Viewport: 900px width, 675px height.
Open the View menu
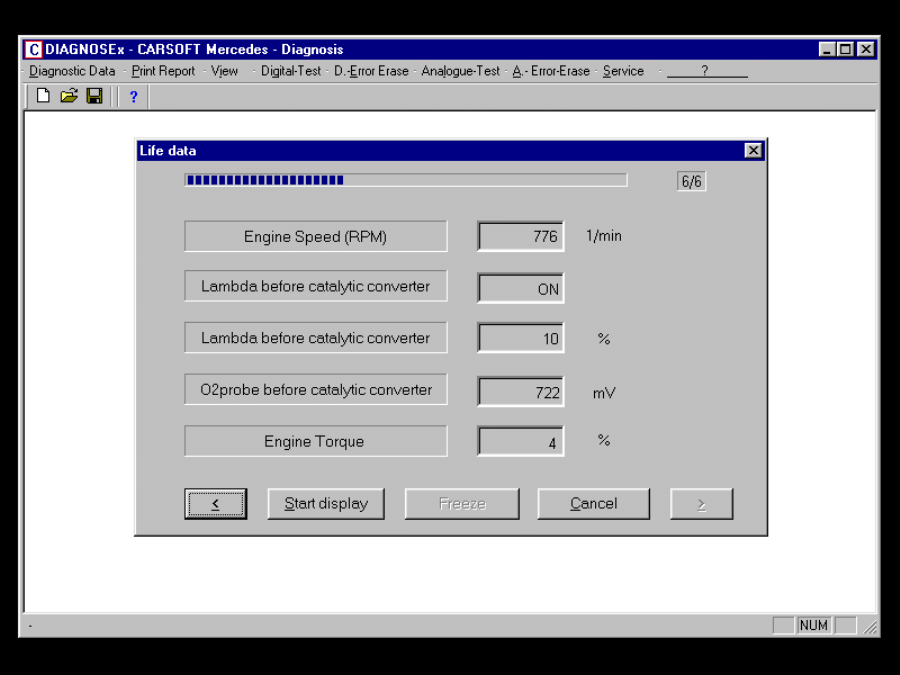point(224,71)
